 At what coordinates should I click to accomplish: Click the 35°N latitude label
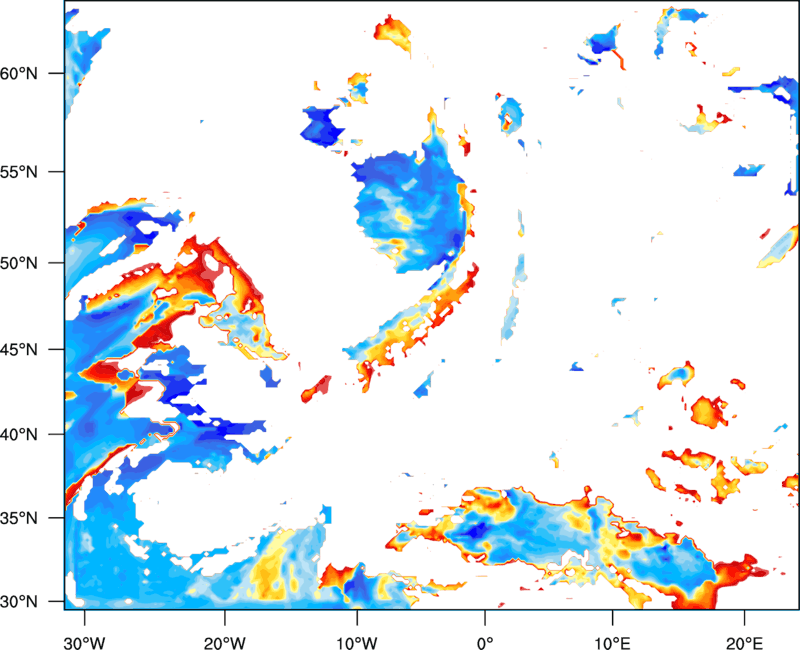pyautogui.click(x=19, y=518)
